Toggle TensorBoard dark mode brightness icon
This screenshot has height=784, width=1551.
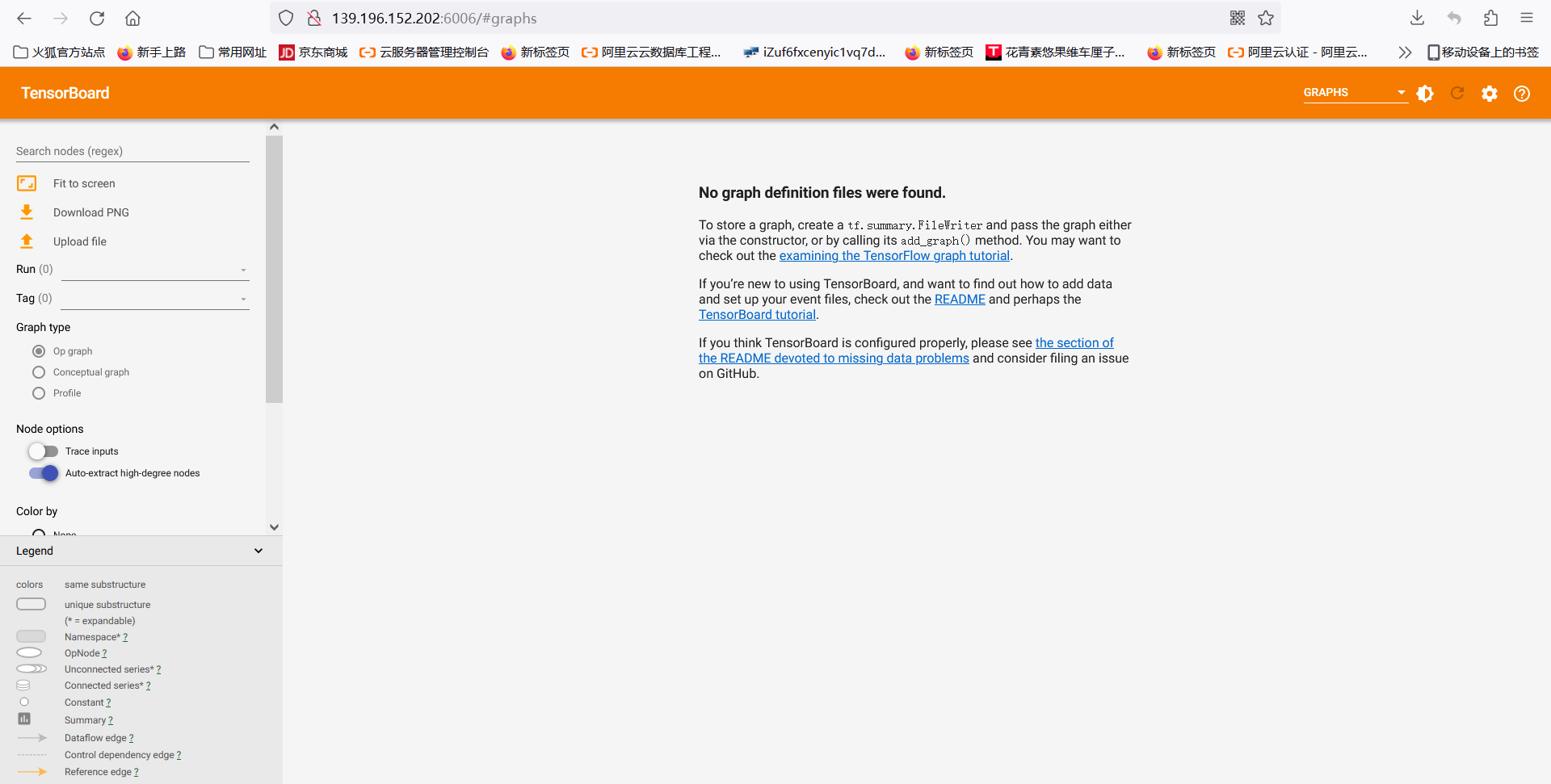coord(1425,94)
